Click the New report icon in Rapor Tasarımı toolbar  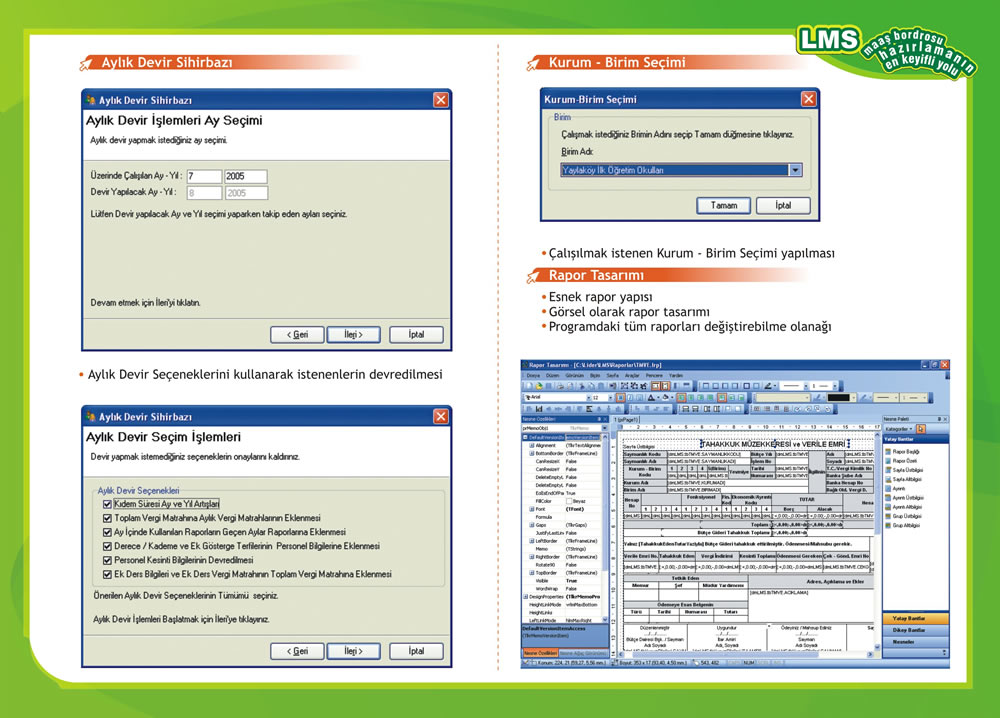[x=529, y=386]
